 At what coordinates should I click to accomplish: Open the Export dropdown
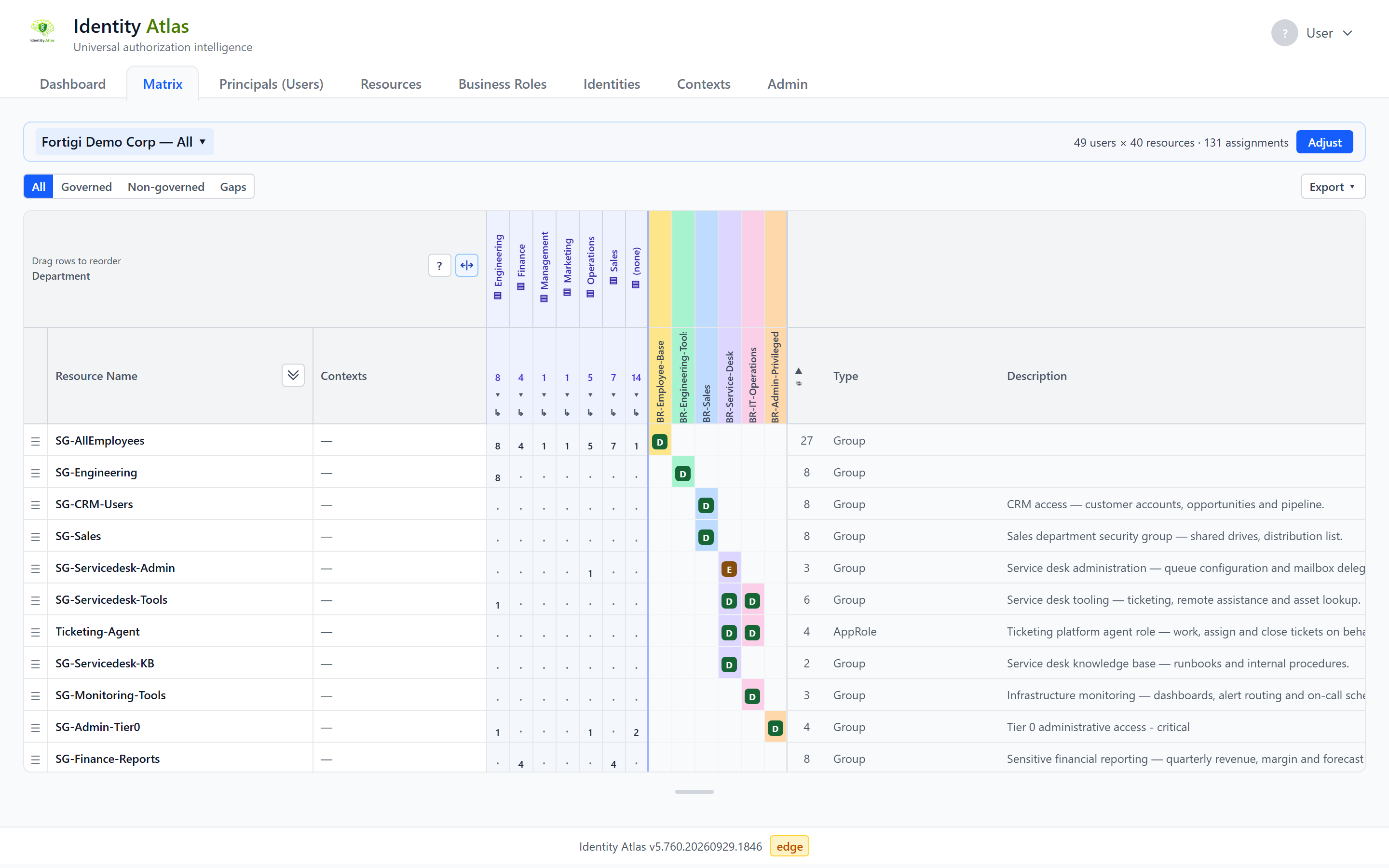1333,187
